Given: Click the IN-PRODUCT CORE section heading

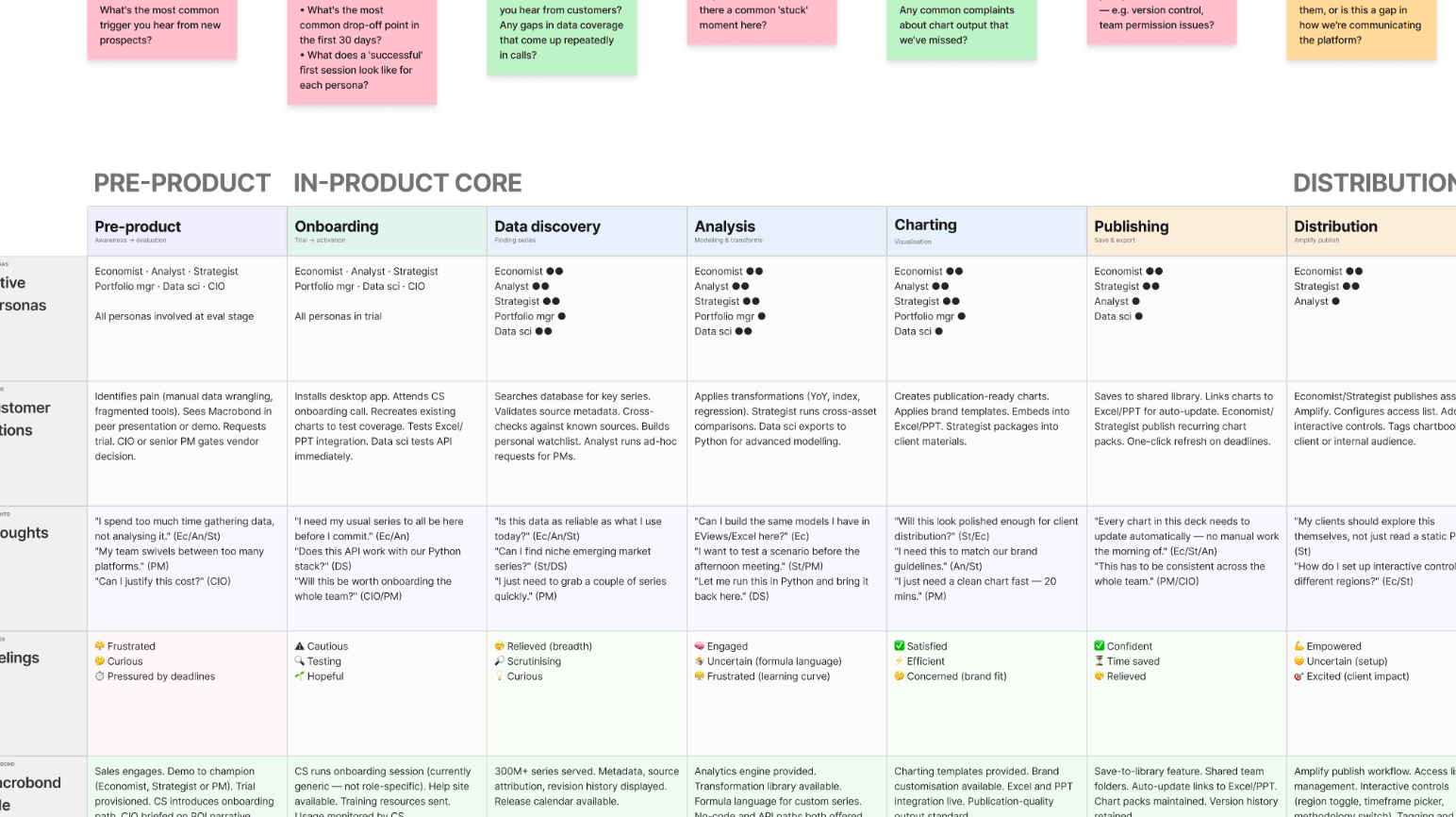Looking at the screenshot, I should 407,183.
